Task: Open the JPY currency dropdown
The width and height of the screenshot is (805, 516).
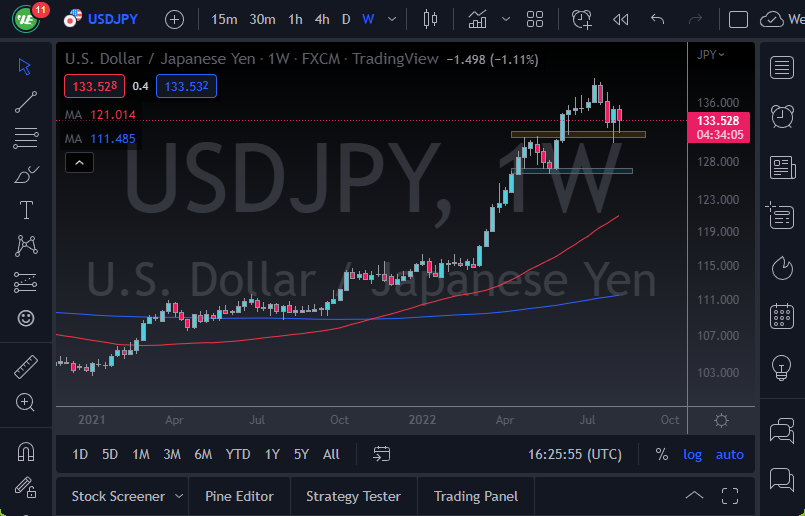Action: (x=711, y=54)
